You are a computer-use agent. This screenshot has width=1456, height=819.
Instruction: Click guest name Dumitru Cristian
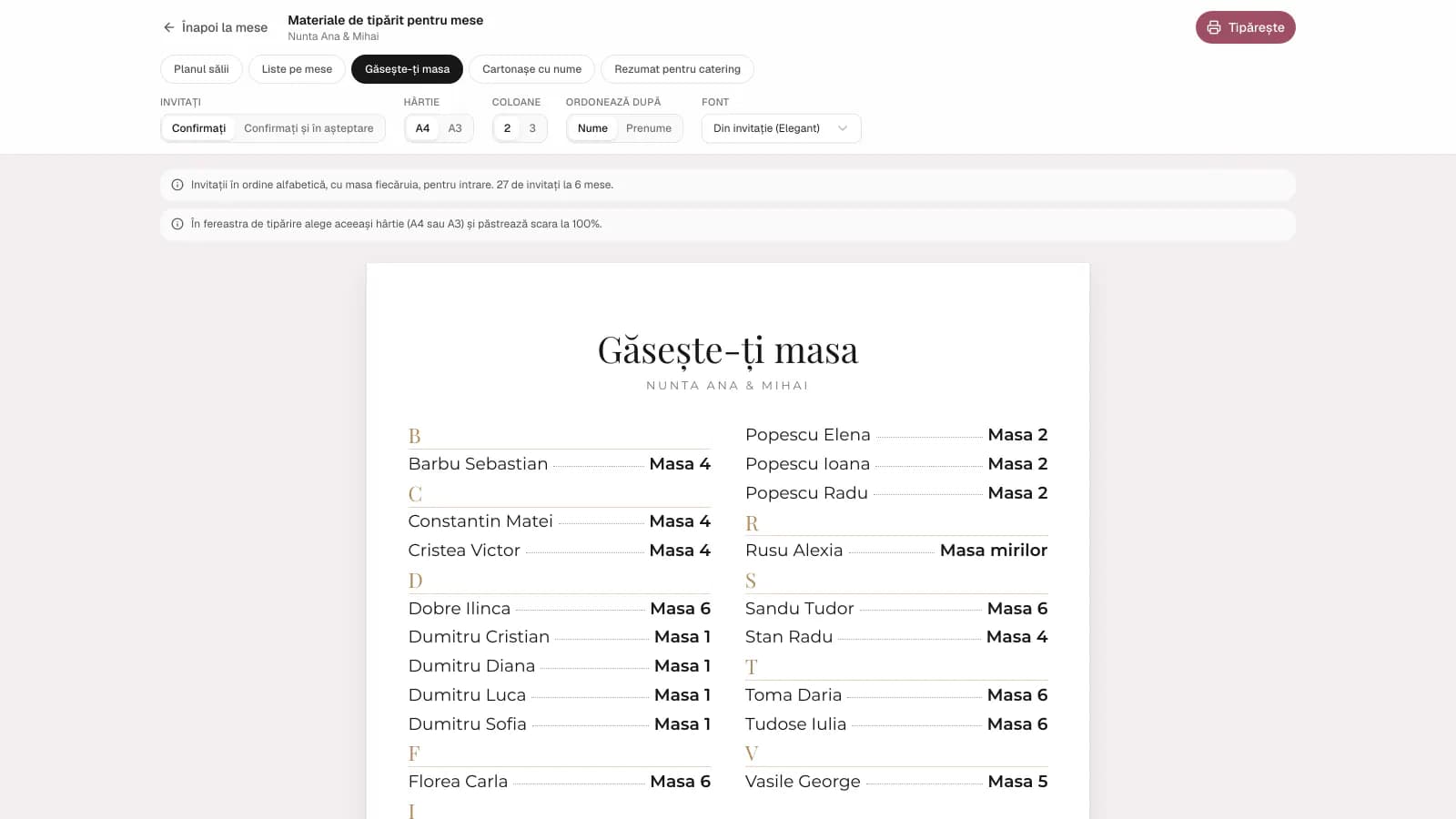pyautogui.click(x=479, y=637)
